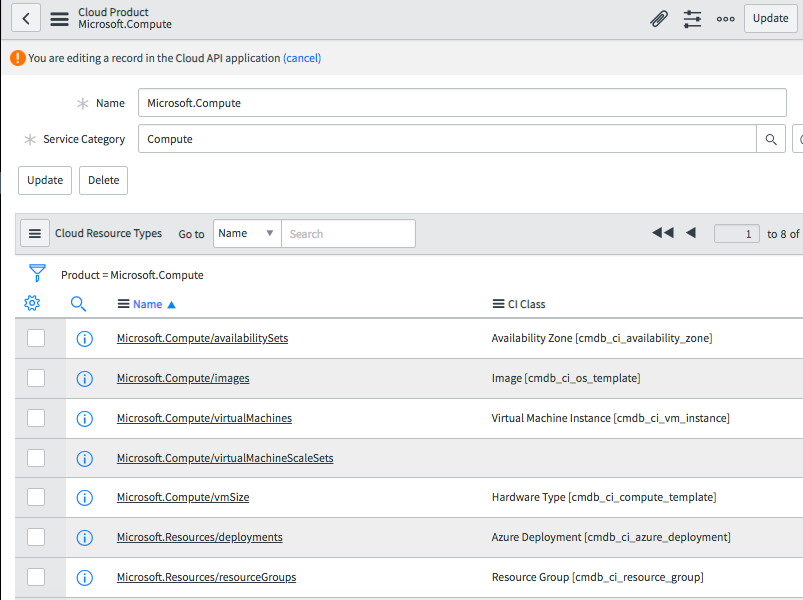The height and width of the screenshot is (600, 803).
Task: Click the page row number field
Action: tap(736, 234)
